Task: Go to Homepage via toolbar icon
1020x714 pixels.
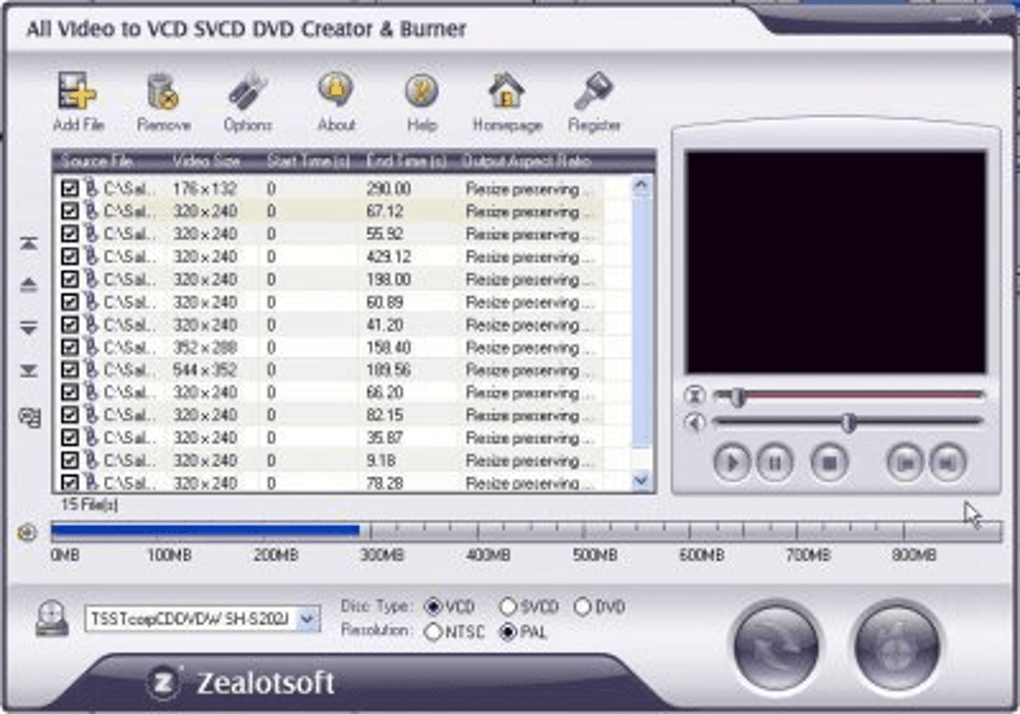Action: point(507,91)
